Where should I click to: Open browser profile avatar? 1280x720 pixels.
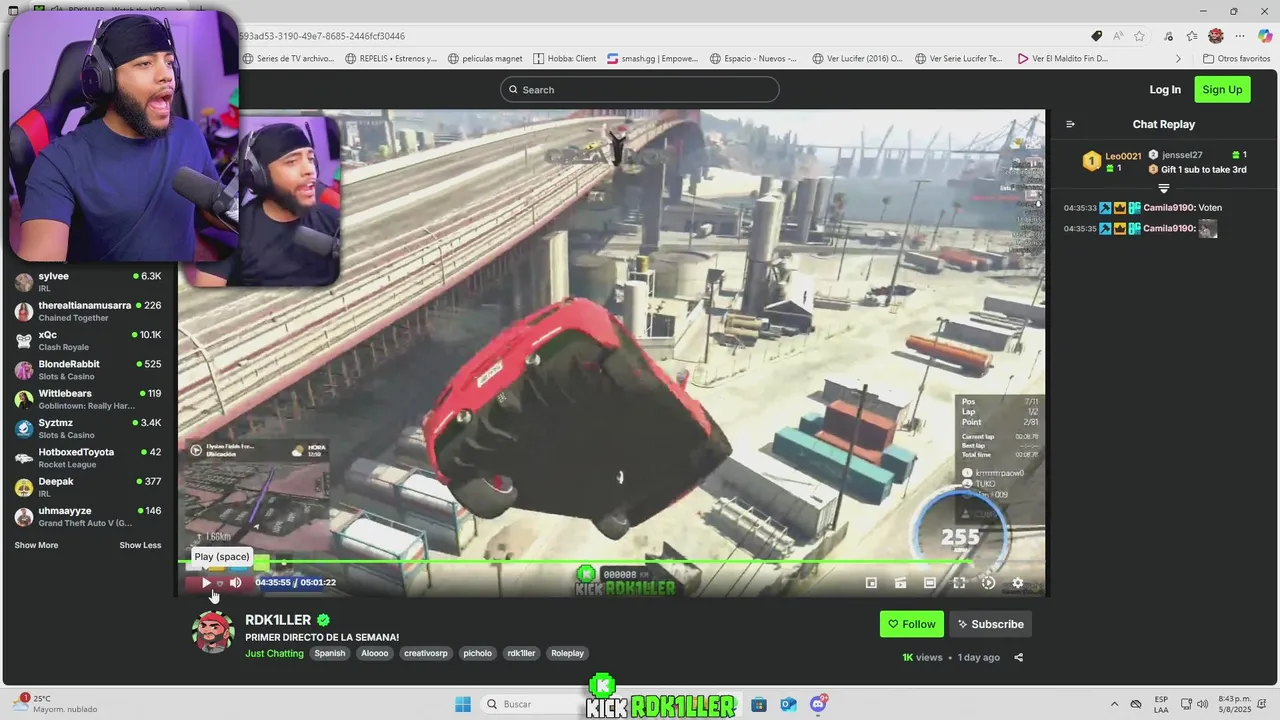pos(1216,36)
